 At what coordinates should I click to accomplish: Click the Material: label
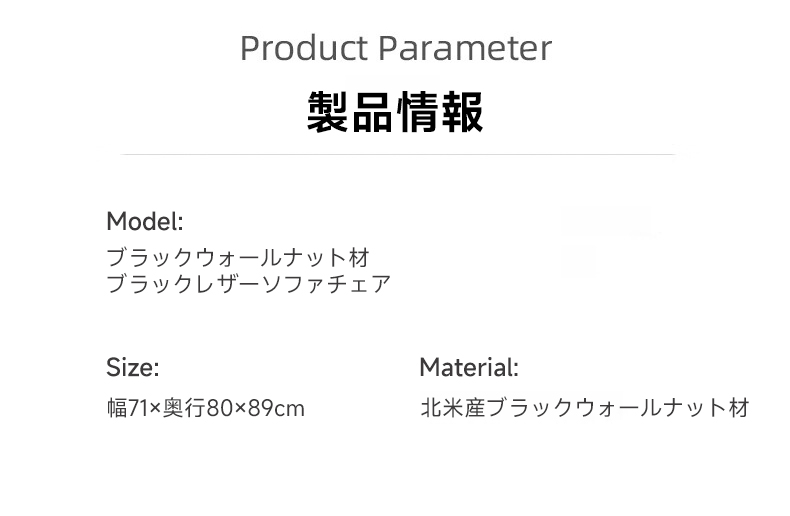click(x=469, y=367)
